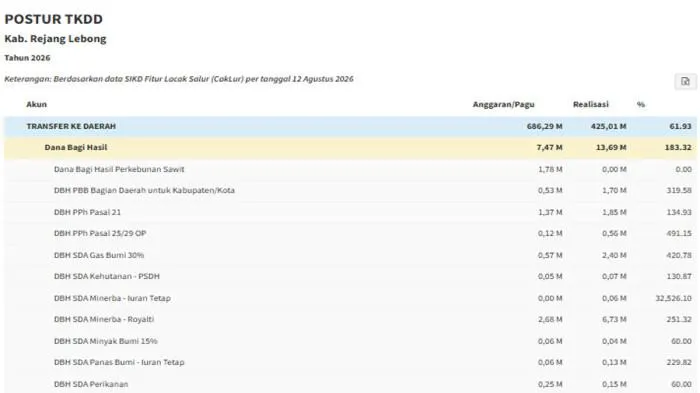
Task: Select the Akun column header
Action: click(37, 104)
